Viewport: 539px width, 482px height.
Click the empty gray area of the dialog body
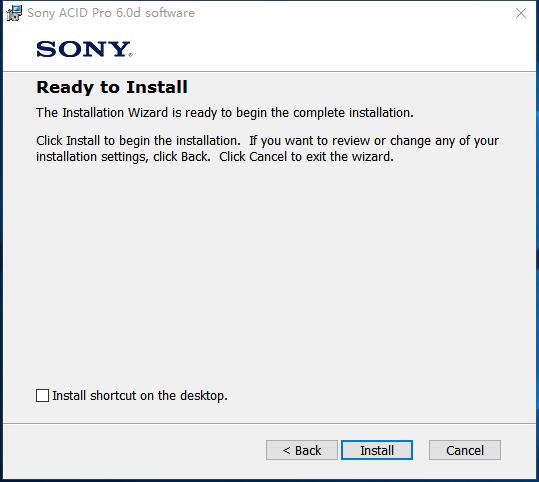[x=269, y=272]
